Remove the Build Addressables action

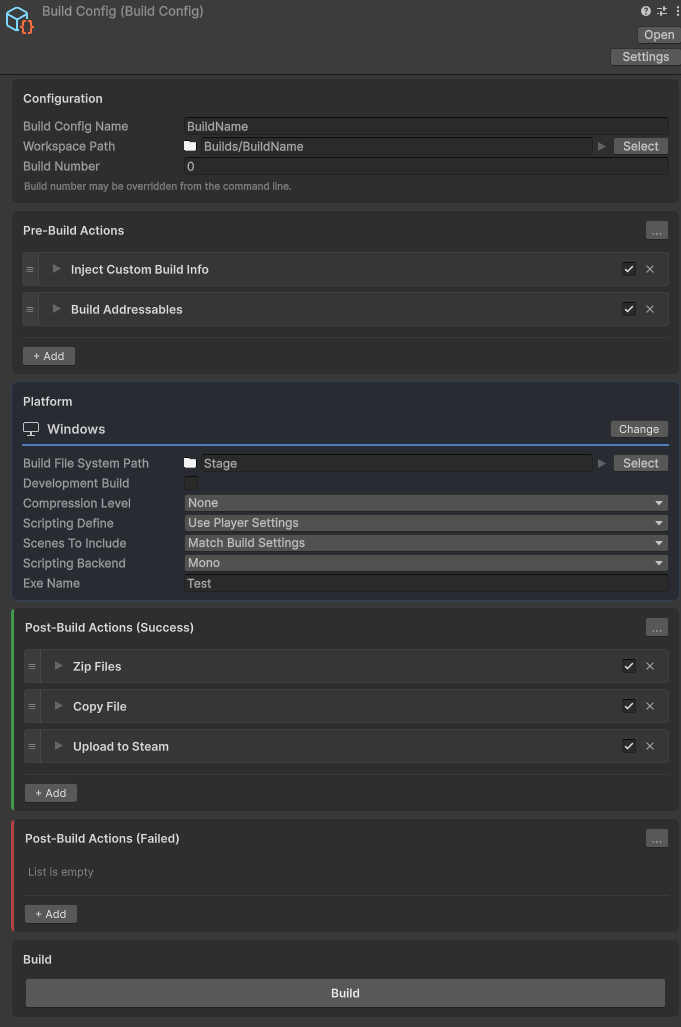[650, 309]
